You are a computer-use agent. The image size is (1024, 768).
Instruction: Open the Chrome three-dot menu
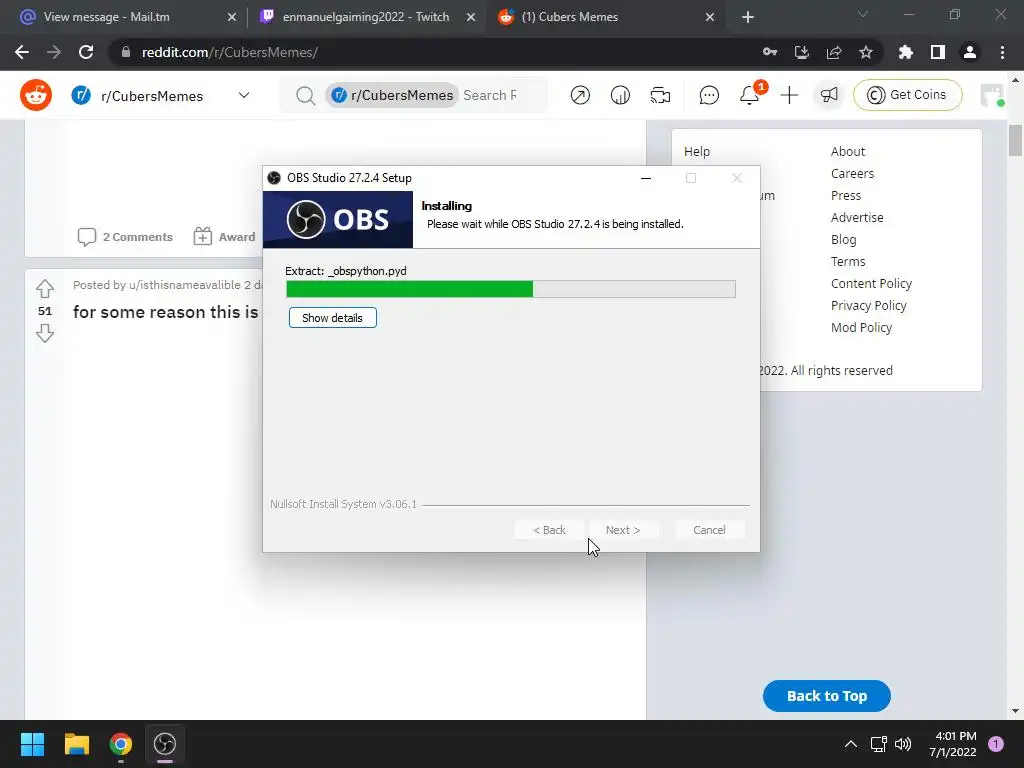coord(1002,52)
